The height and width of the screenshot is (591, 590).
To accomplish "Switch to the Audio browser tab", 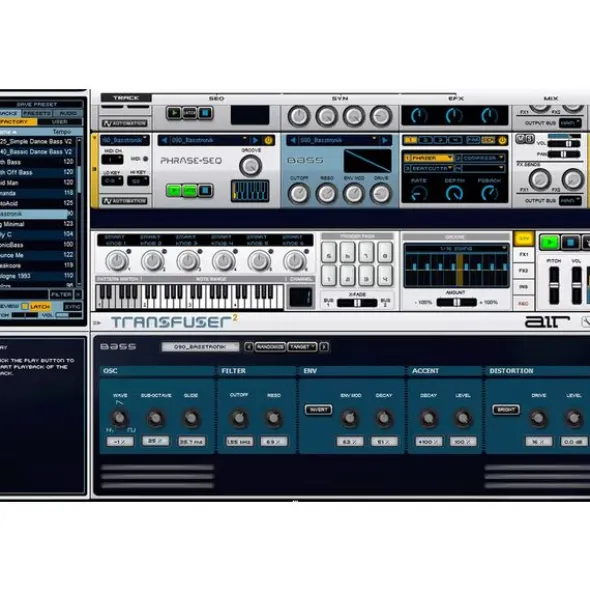I will pos(68,113).
